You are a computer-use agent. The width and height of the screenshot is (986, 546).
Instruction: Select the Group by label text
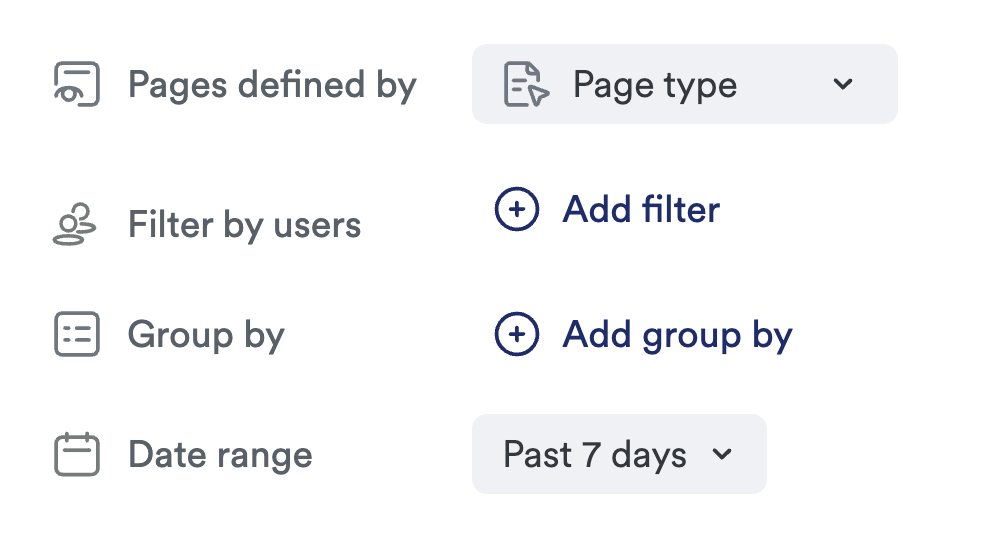pyautogui.click(x=206, y=335)
